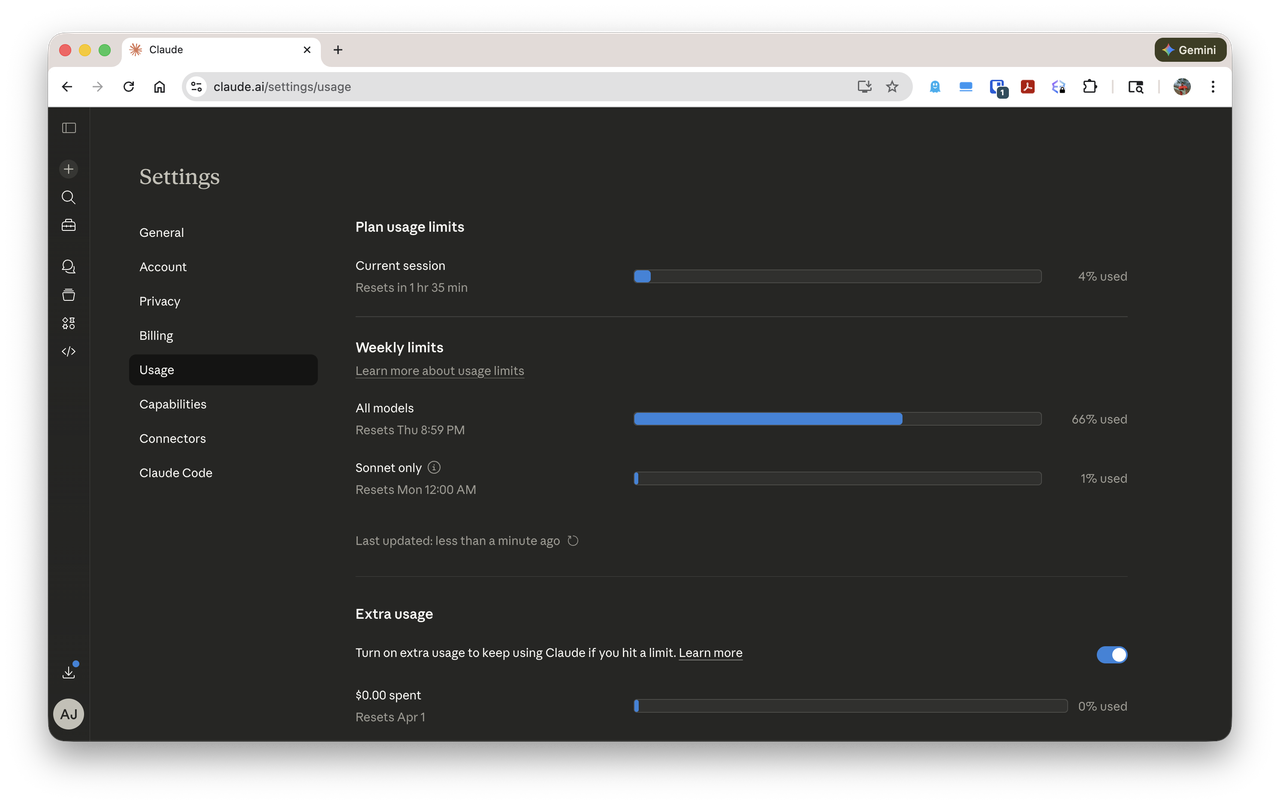Switch to Billing settings
This screenshot has width=1280, height=805.
156,335
